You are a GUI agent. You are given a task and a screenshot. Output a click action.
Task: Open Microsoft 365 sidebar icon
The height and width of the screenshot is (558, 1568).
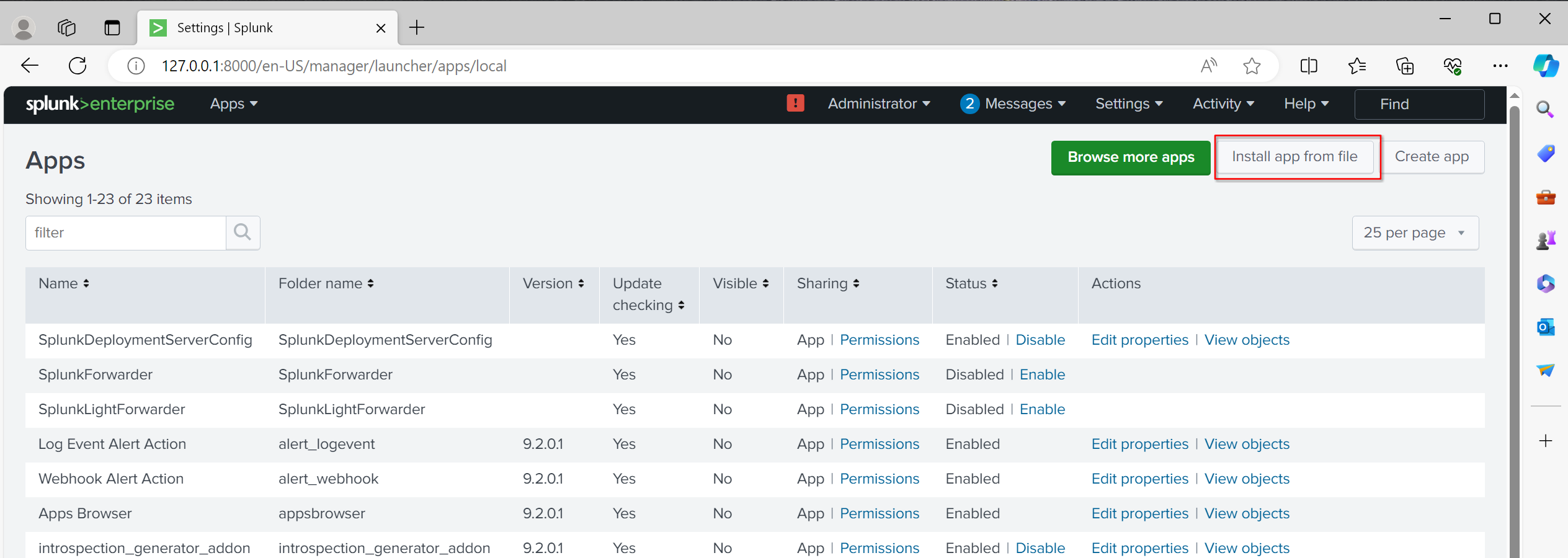[x=1545, y=283]
